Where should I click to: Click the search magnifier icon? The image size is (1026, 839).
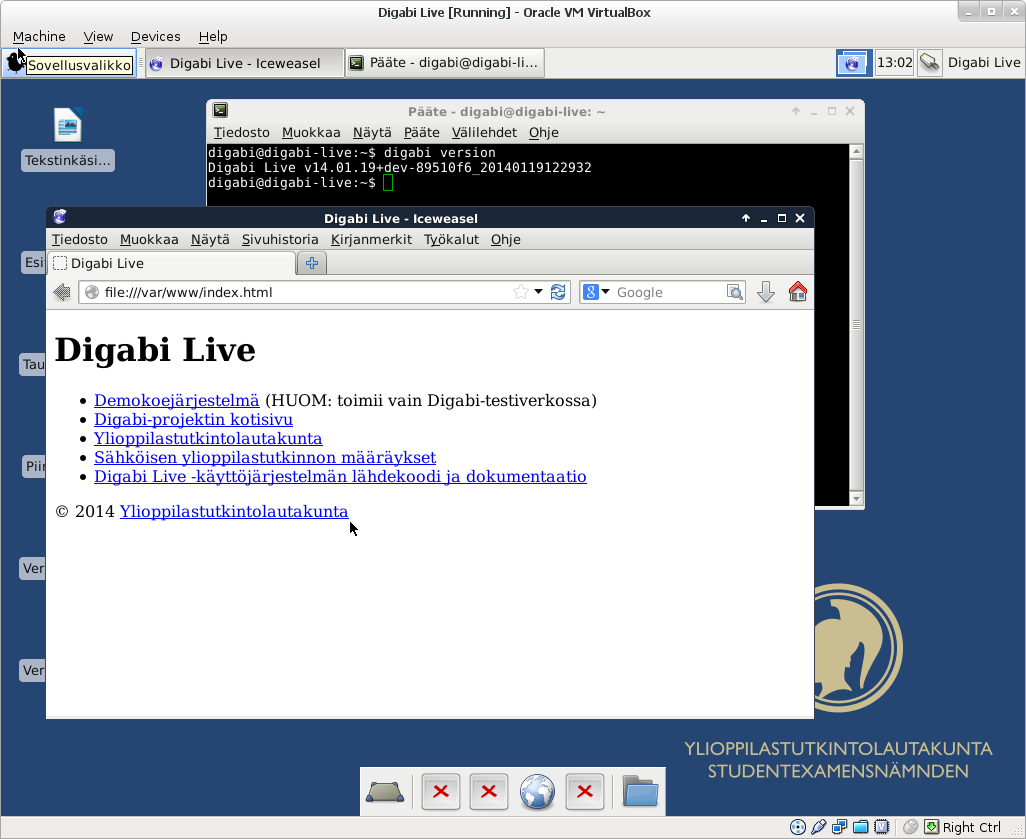pos(735,292)
